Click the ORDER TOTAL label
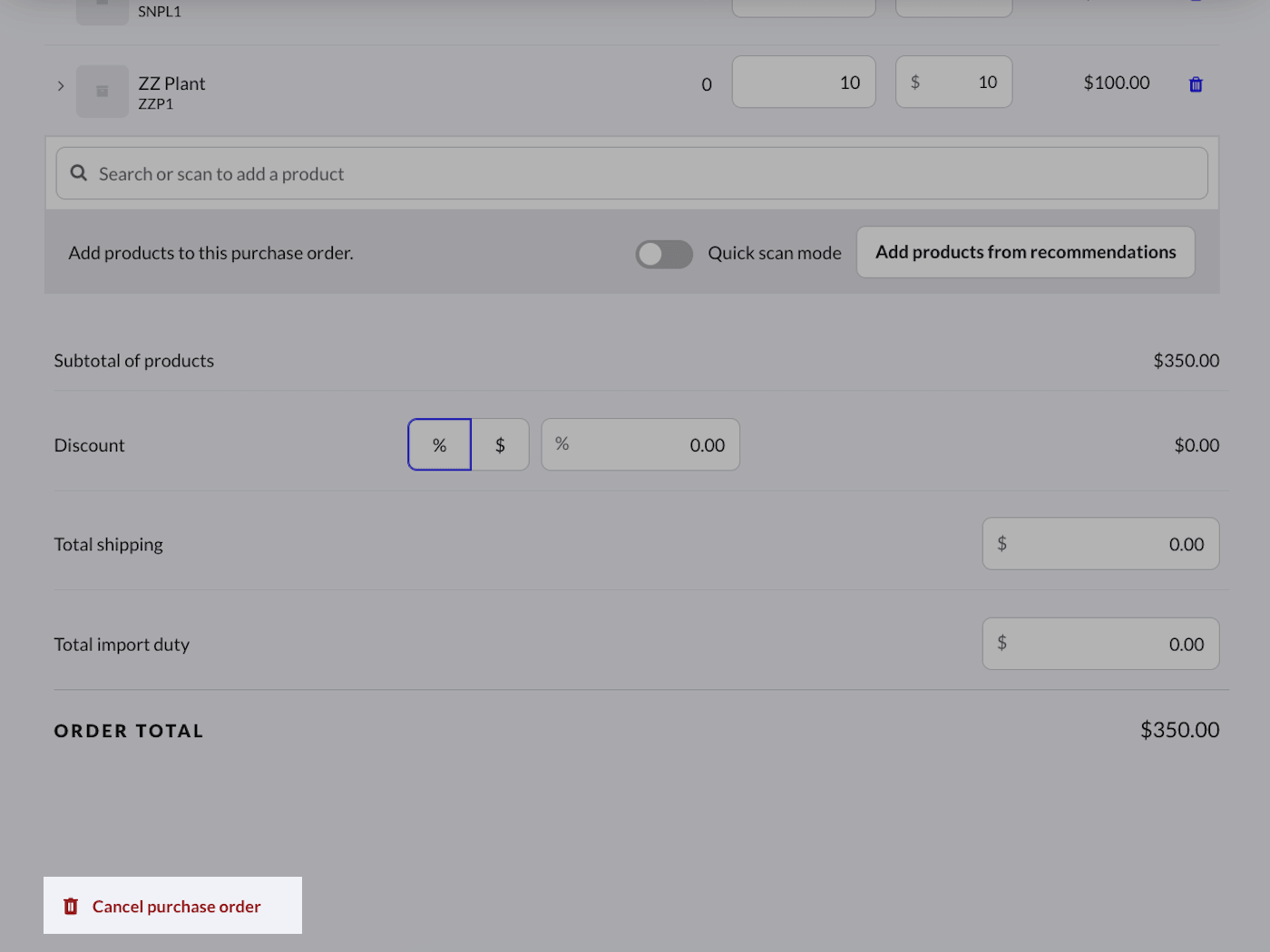This screenshot has width=1270, height=952. tap(129, 731)
